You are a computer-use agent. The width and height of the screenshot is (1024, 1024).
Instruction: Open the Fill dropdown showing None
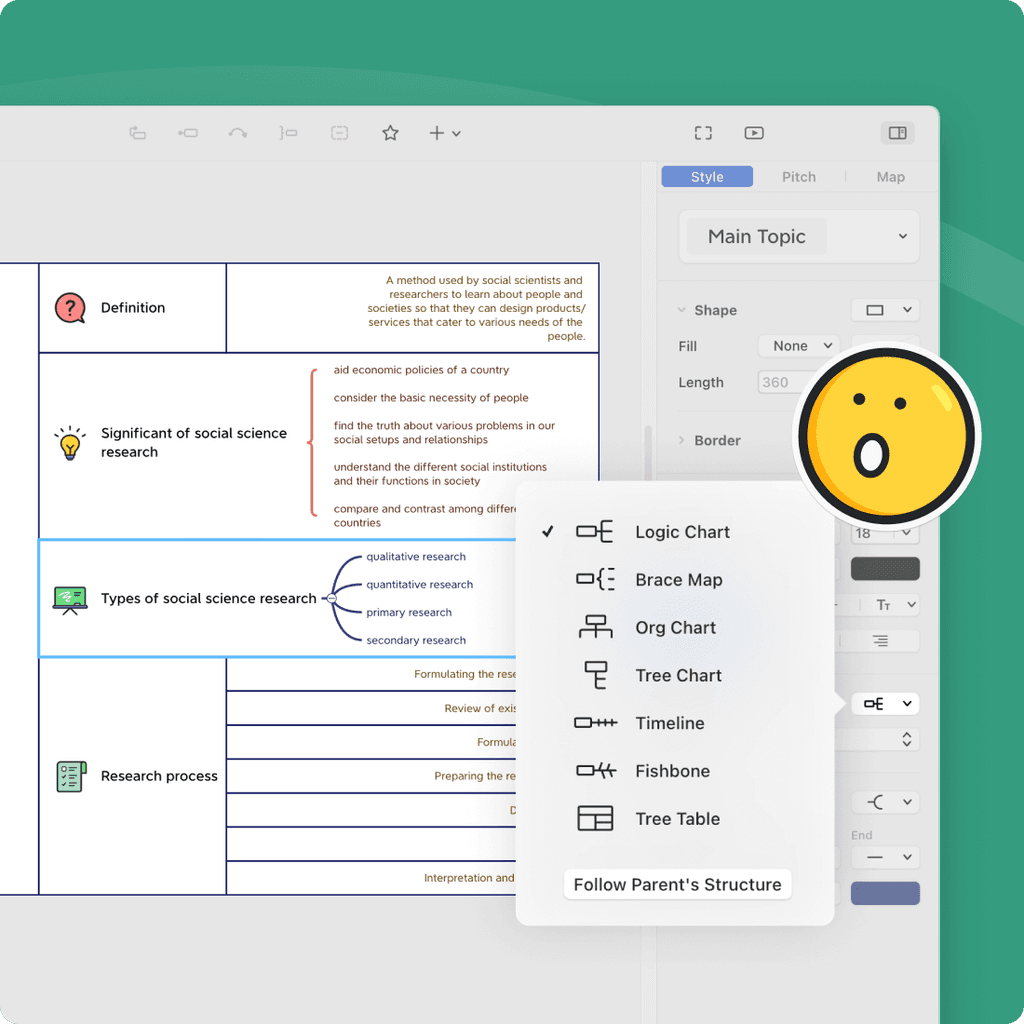(x=797, y=345)
